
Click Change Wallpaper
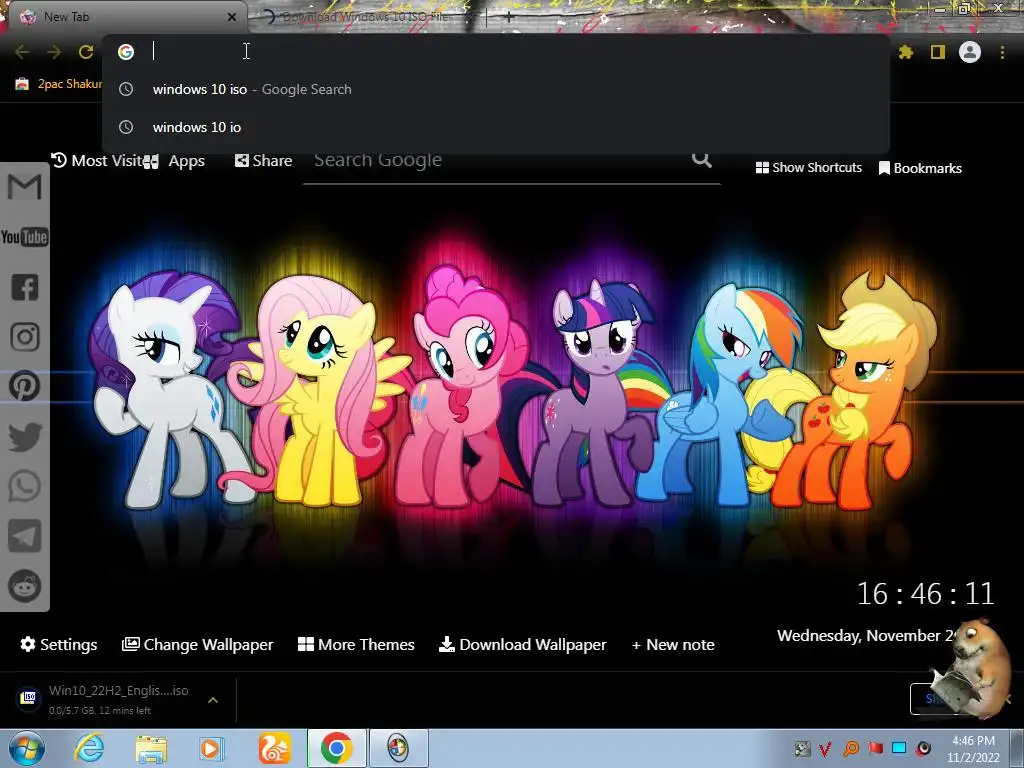click(197, 645)
